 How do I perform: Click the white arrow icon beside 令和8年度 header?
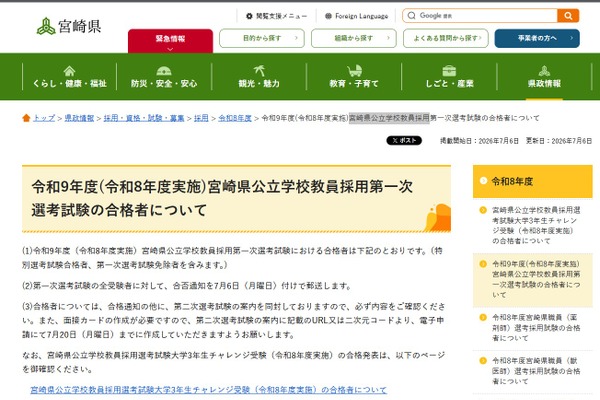[483, 181]
